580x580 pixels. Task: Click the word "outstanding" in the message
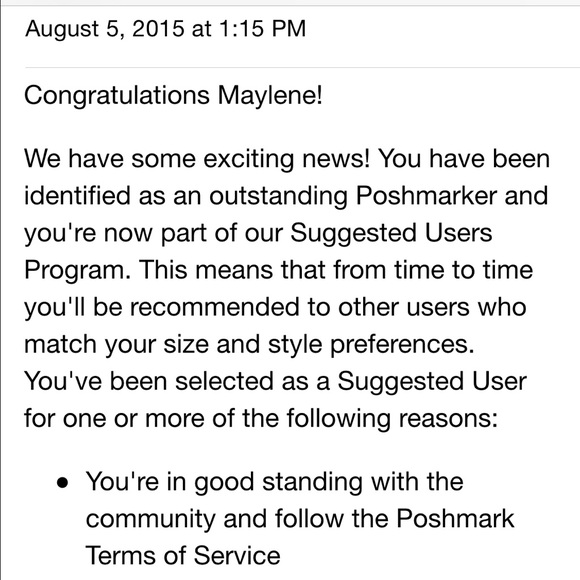click(x=278, y=197)
